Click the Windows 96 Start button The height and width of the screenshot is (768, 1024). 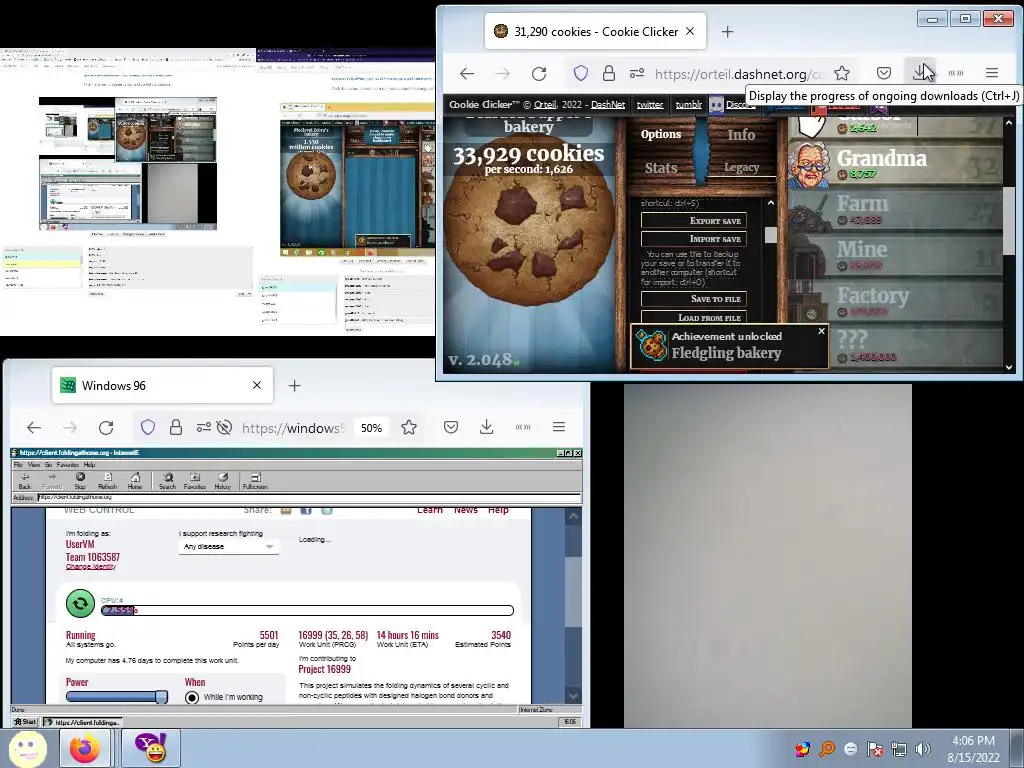tap(25, 722)
